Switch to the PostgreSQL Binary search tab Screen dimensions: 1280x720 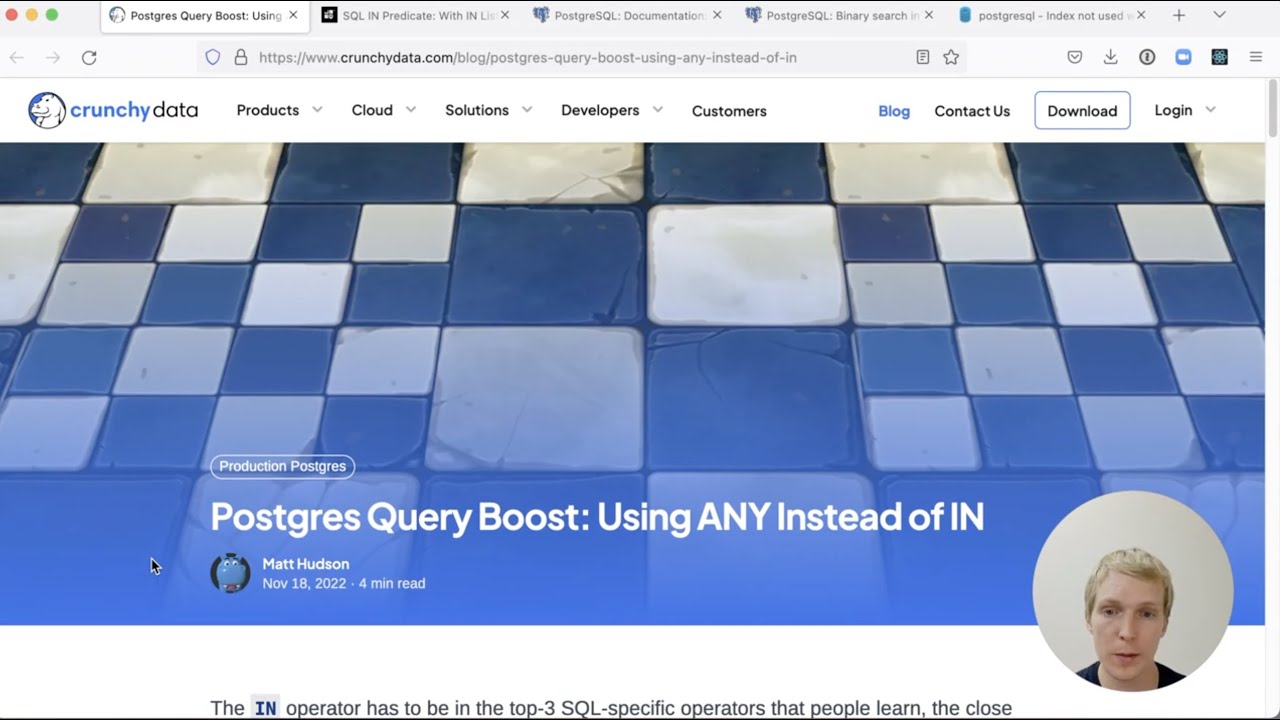(838, 15)
